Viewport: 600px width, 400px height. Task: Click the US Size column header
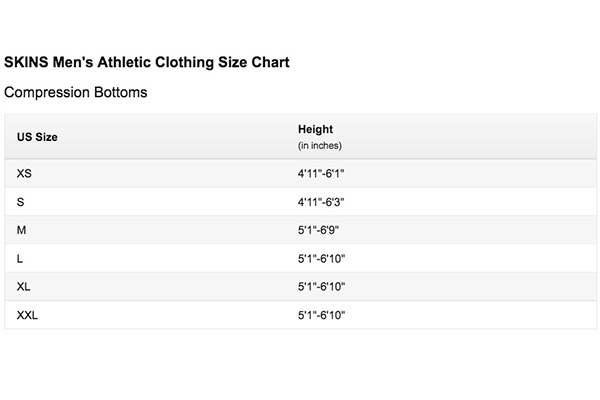[x=37, y=137]
